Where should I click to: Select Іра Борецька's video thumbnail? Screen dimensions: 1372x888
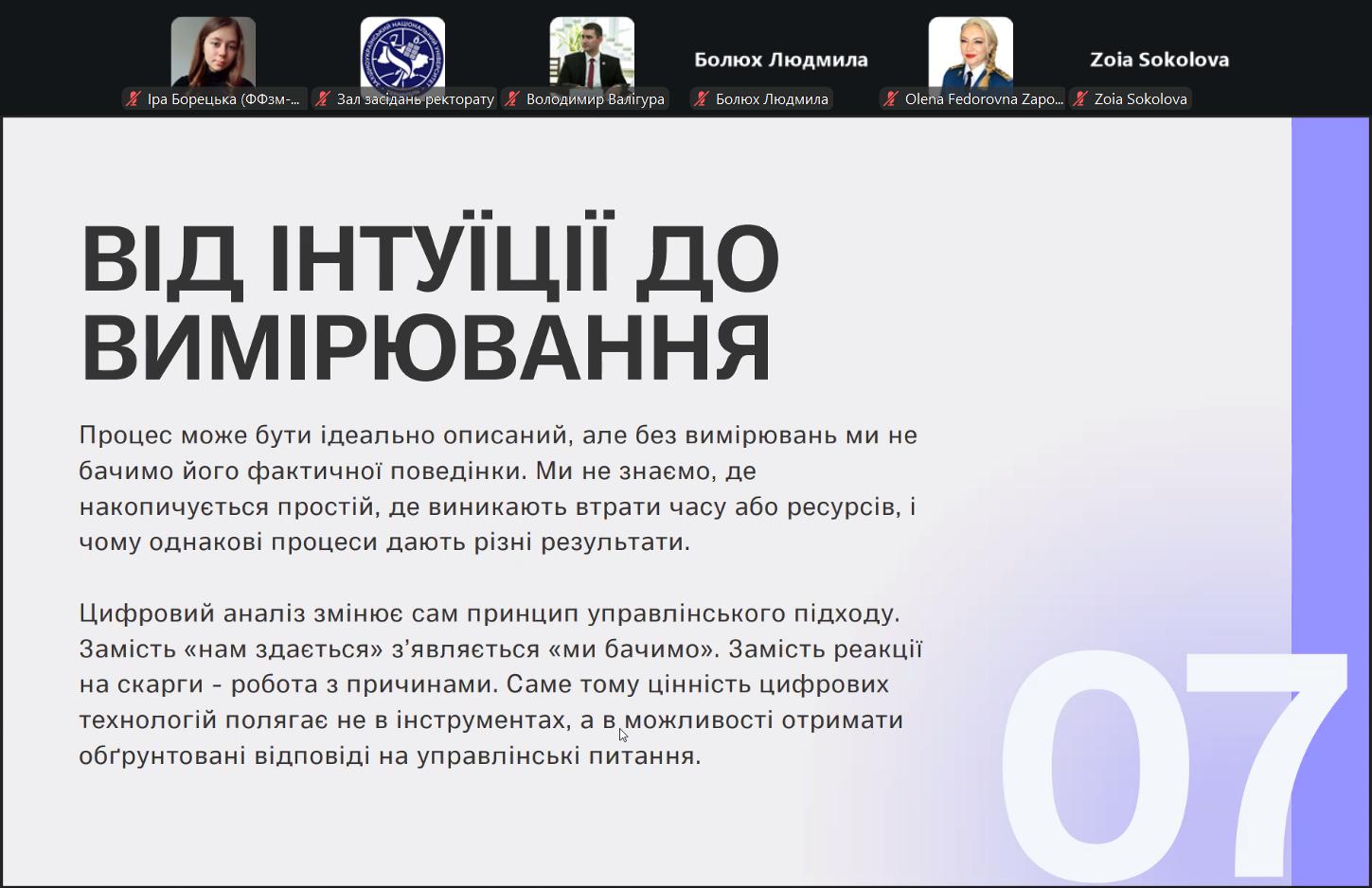213,52
